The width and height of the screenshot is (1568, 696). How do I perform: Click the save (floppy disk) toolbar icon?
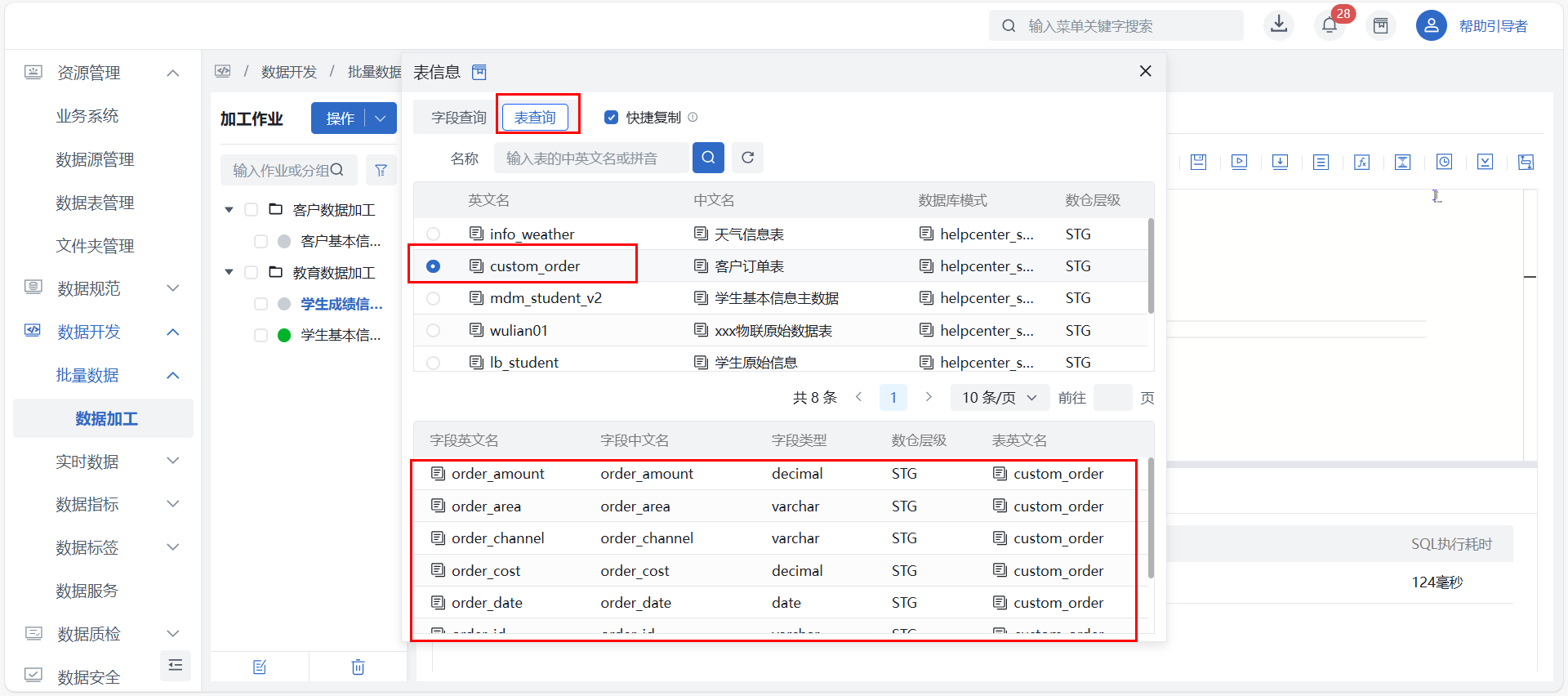(1198, 162)
